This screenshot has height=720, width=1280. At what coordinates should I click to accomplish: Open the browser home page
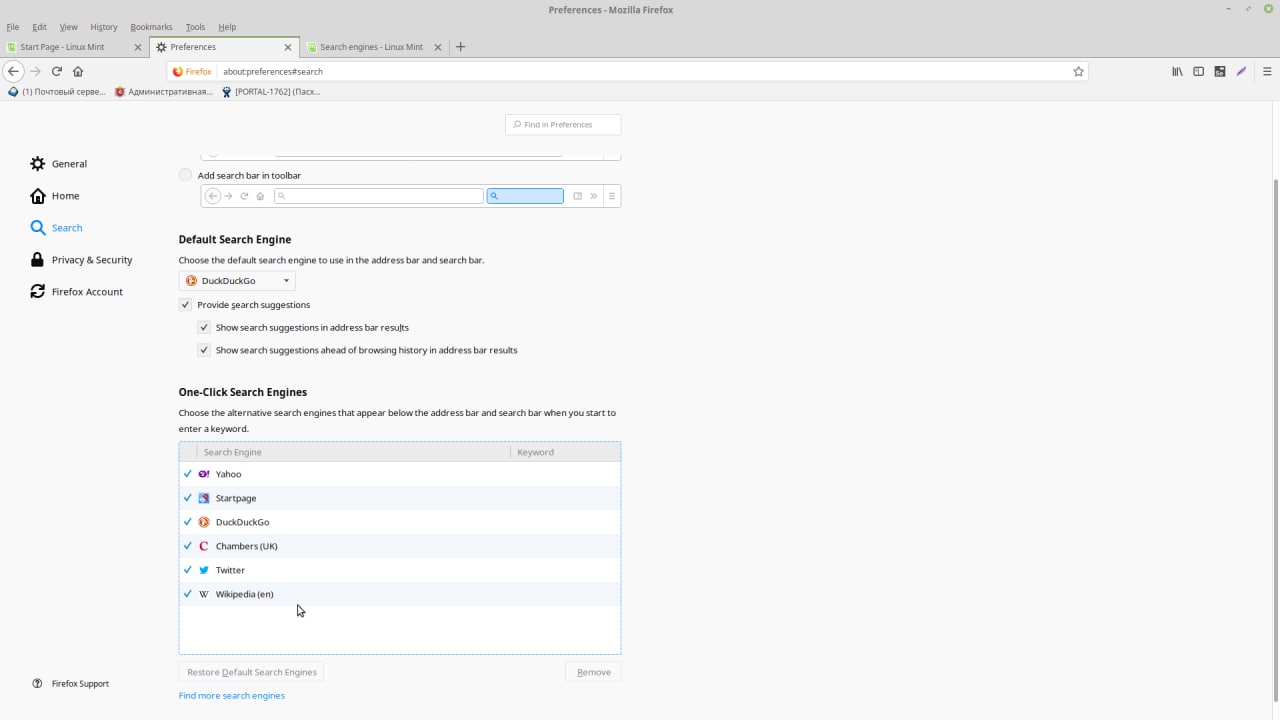click(78, 71)
